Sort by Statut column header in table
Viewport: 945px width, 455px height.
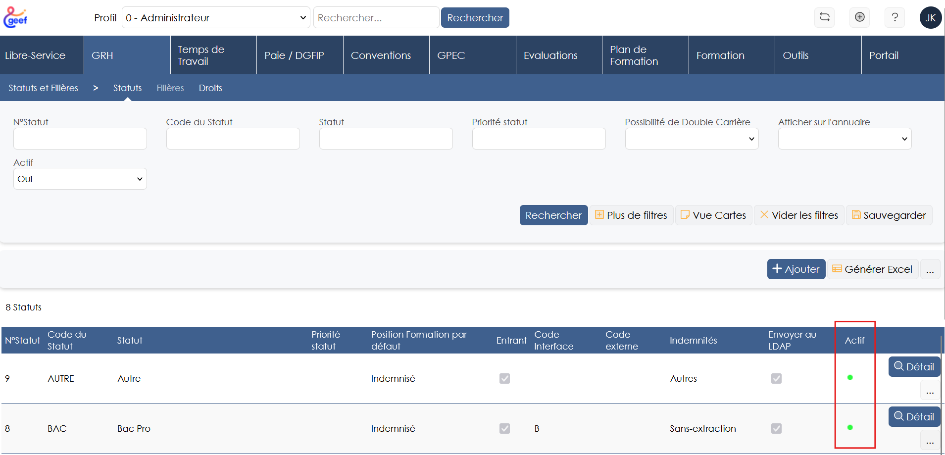pos(130,340)
